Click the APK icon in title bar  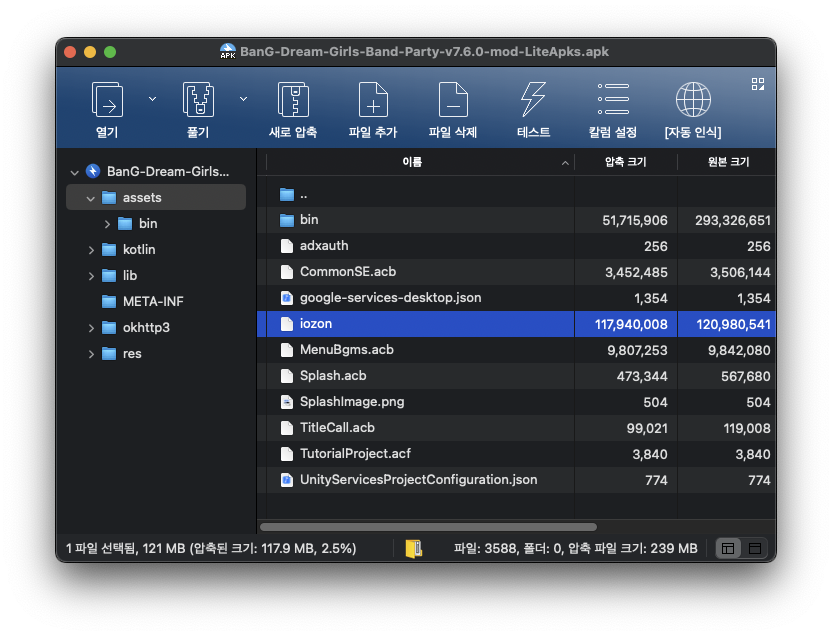point(228,51)
